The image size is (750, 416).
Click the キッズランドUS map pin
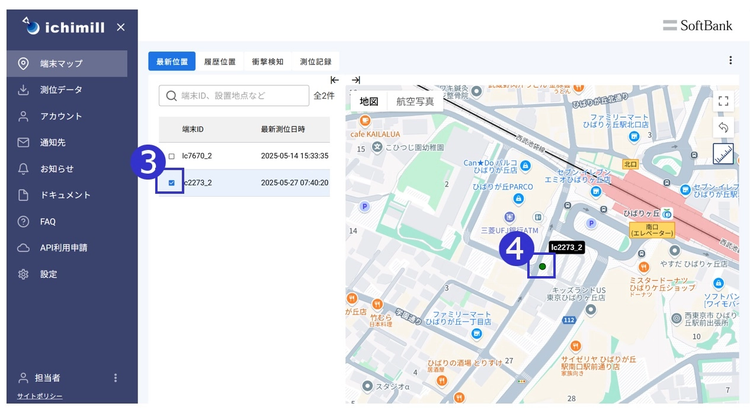tap(591, 310)
